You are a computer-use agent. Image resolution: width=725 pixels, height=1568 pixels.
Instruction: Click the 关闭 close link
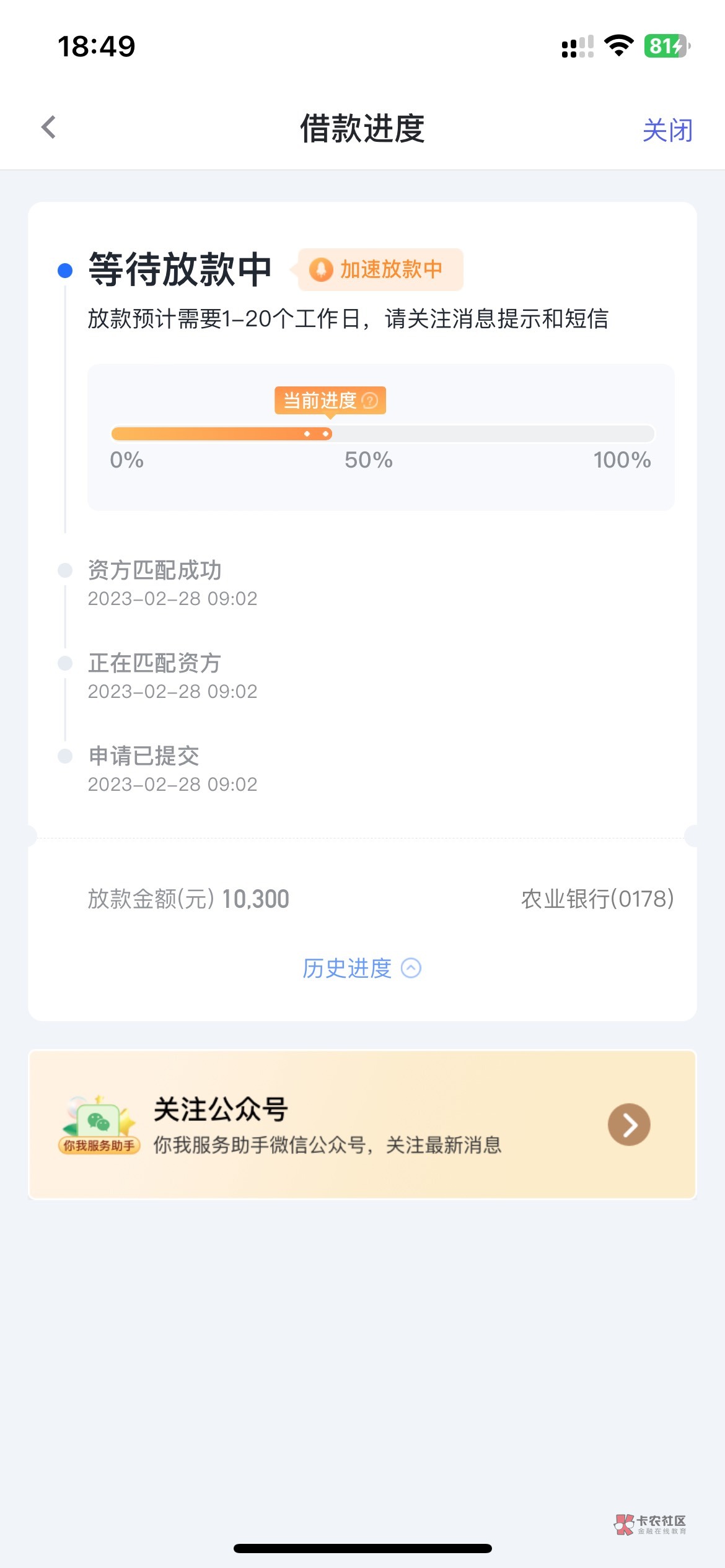point(667,130)
